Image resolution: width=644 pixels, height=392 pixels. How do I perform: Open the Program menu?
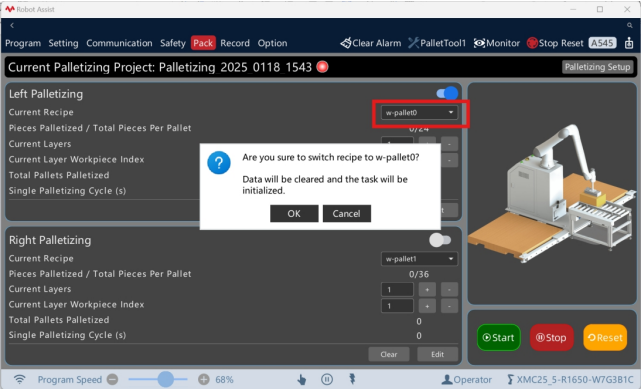click(x=23, y=43)
